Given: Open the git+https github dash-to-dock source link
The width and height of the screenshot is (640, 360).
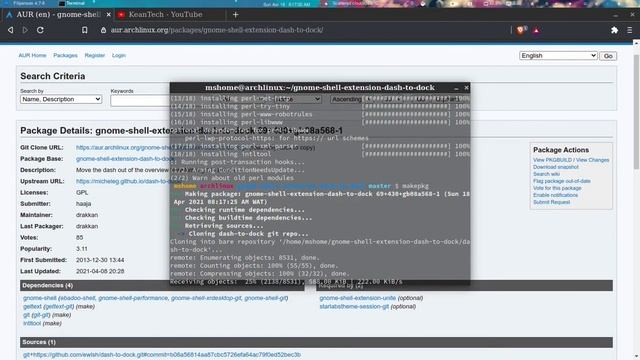Looking at the screenshot, I should pyautogui.click(x=162, y=355).
